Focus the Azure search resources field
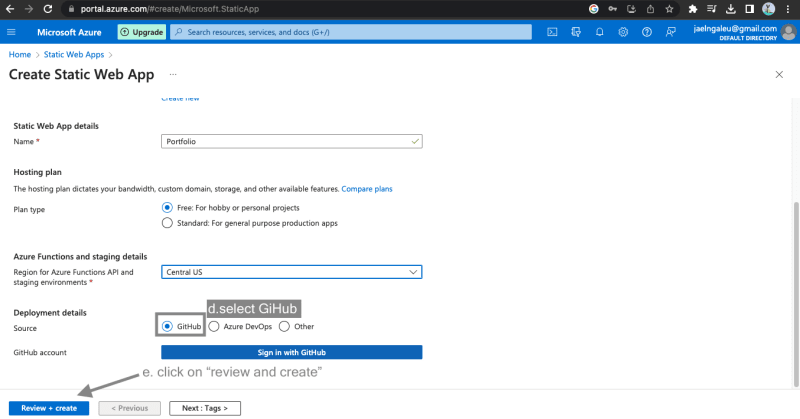This screenshot has height=419, width=800. pos(351,32)
